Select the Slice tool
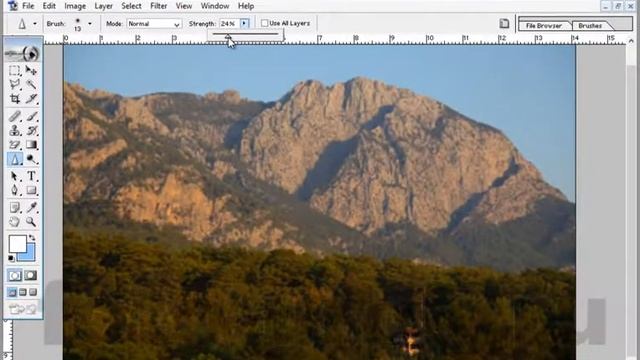 (x=31, y=99)
